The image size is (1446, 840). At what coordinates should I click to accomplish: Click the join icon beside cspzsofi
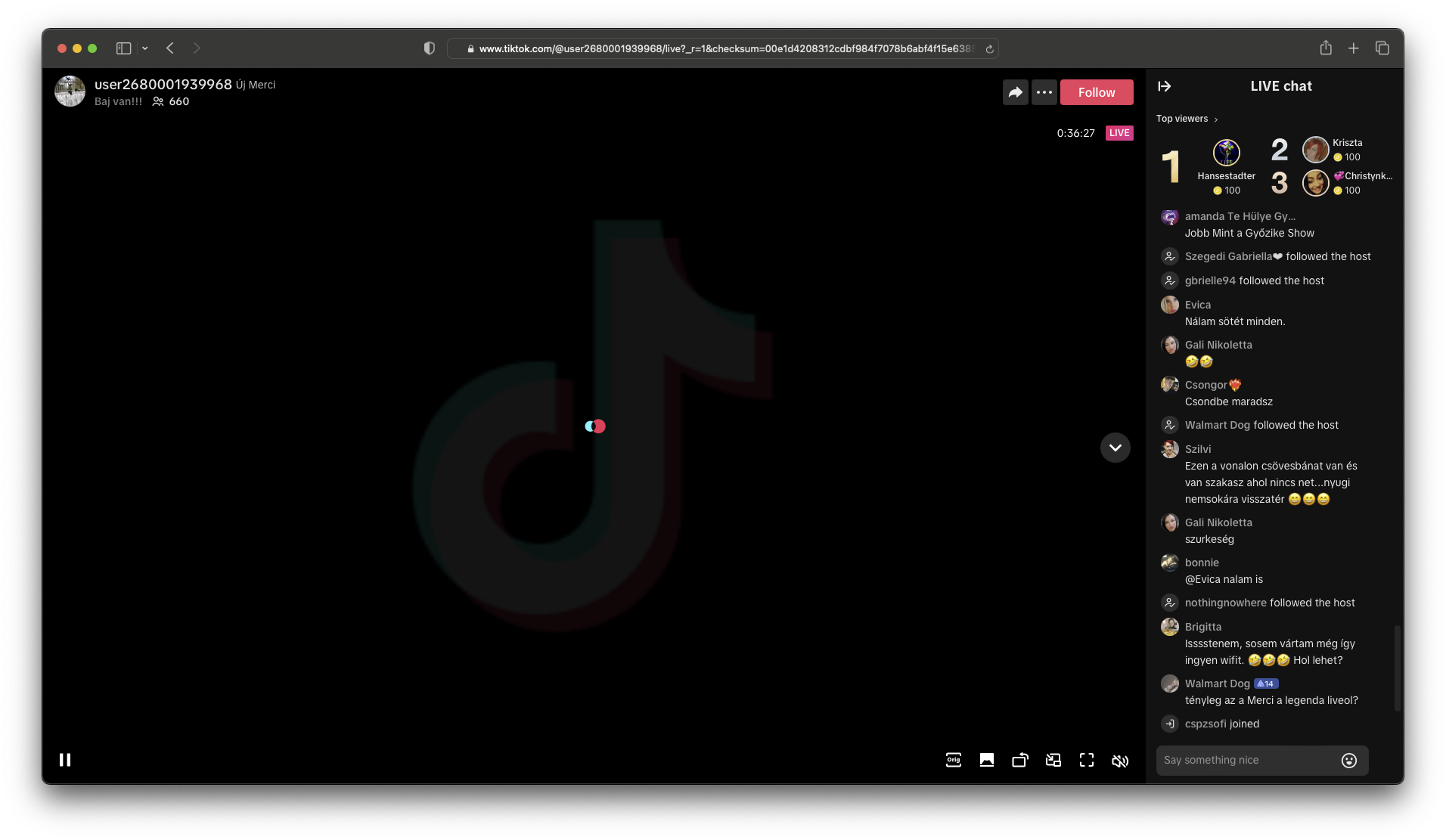[x=1170, y=724]
